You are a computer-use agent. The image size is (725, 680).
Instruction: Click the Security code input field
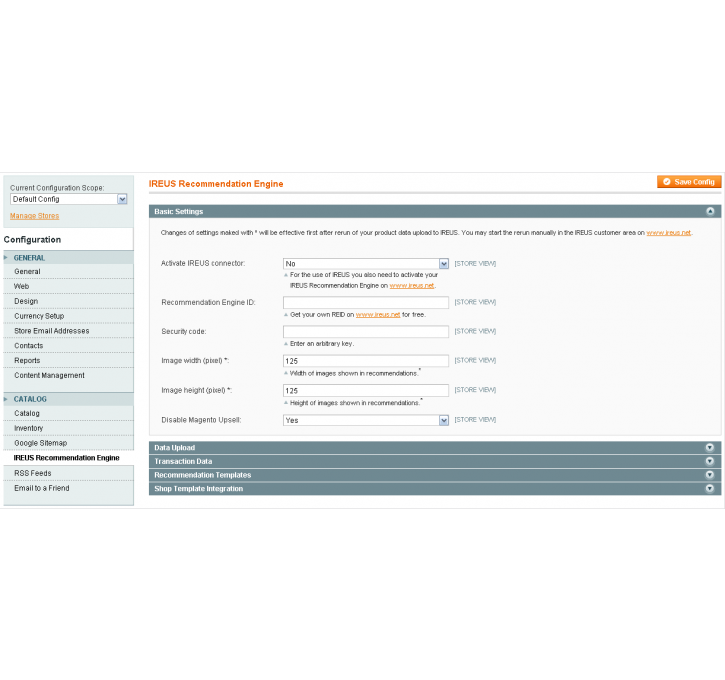point(366,331)
